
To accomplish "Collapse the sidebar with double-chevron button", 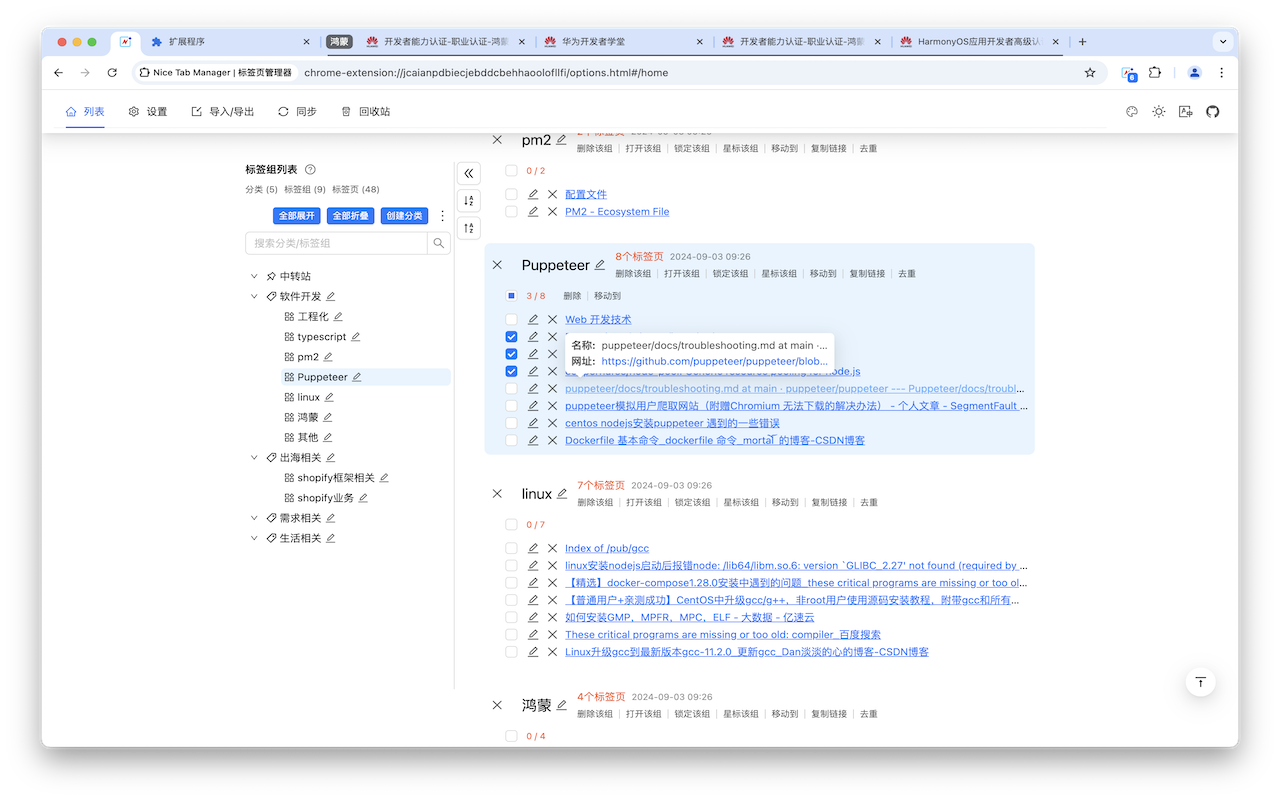I will point(469,173).
